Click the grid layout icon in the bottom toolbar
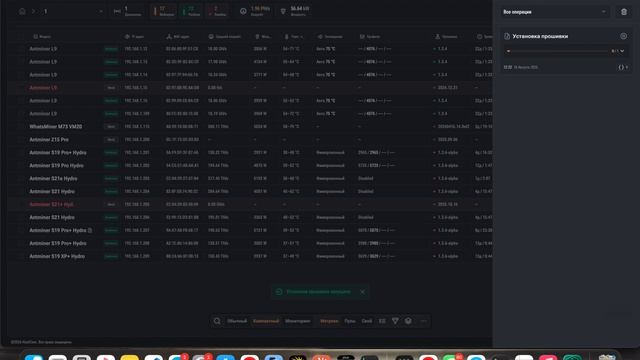This screenshot has height=360, width=640. [x=382, y=321]
